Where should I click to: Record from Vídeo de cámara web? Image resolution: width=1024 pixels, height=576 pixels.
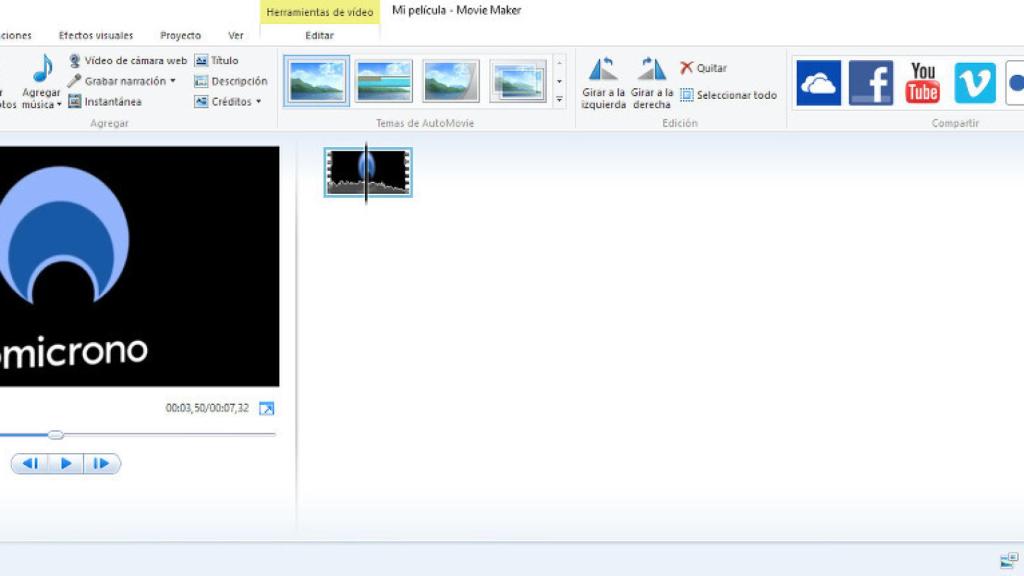click(x=129, y=60)
